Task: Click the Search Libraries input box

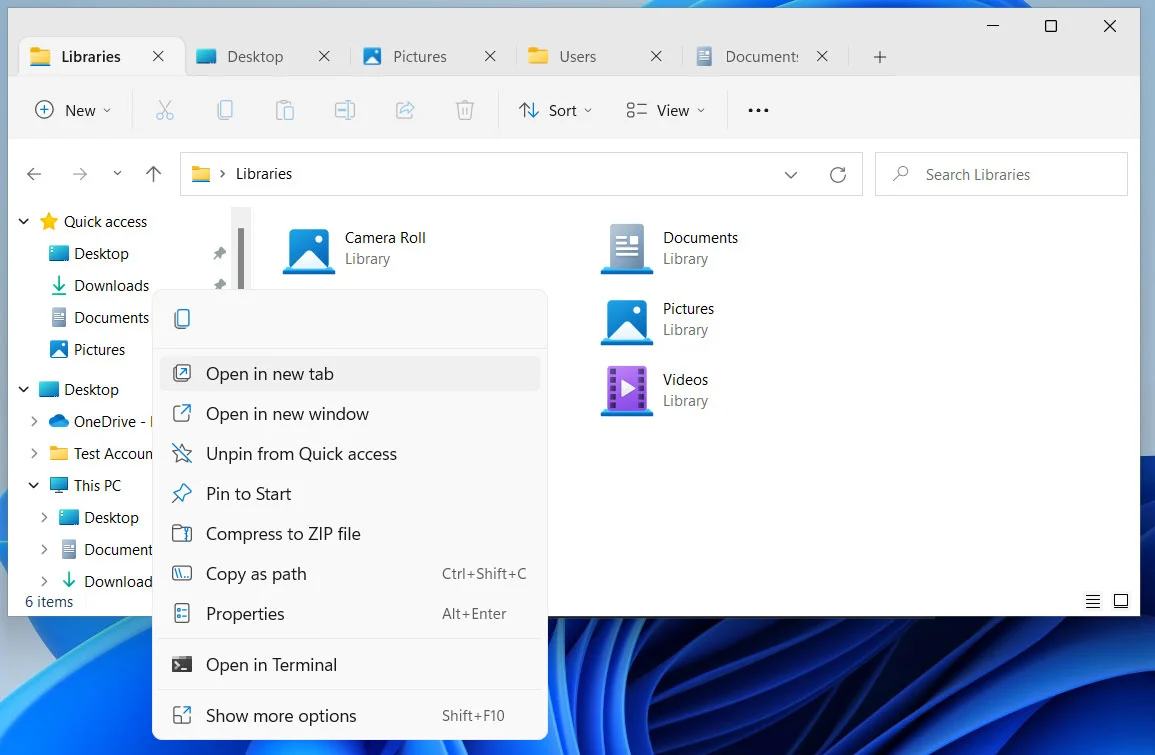Action: [x=1000, y=174]
